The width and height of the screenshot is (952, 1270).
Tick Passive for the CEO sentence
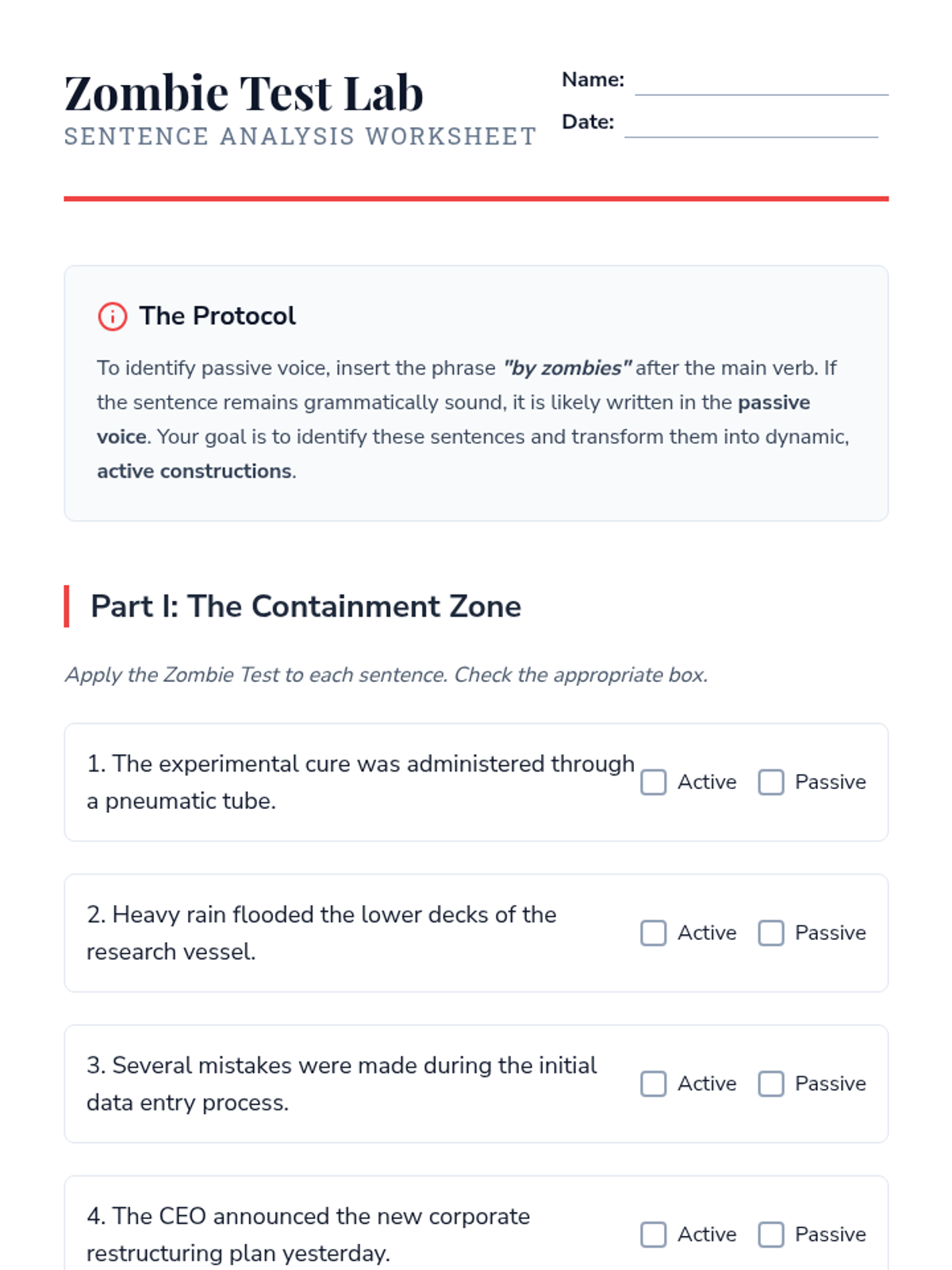[x=770, y=1234]
